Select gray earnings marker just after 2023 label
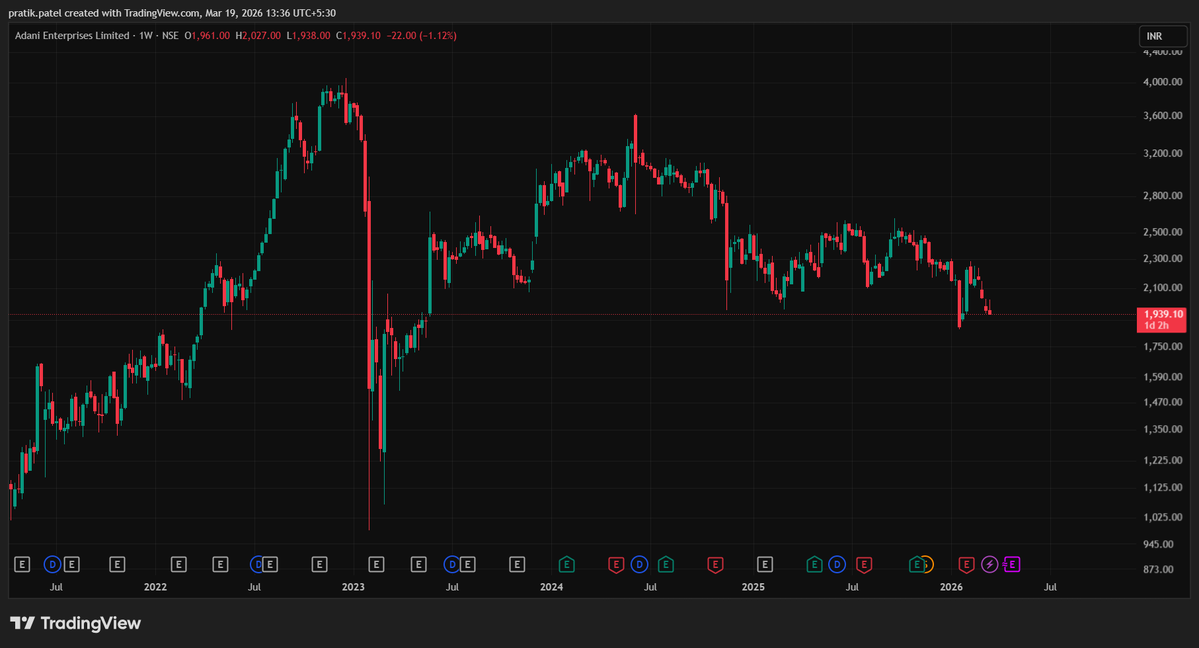Image resolution: width=1199 pixels, height=648 pixels. pyautogui.click(x=376, y=565)
